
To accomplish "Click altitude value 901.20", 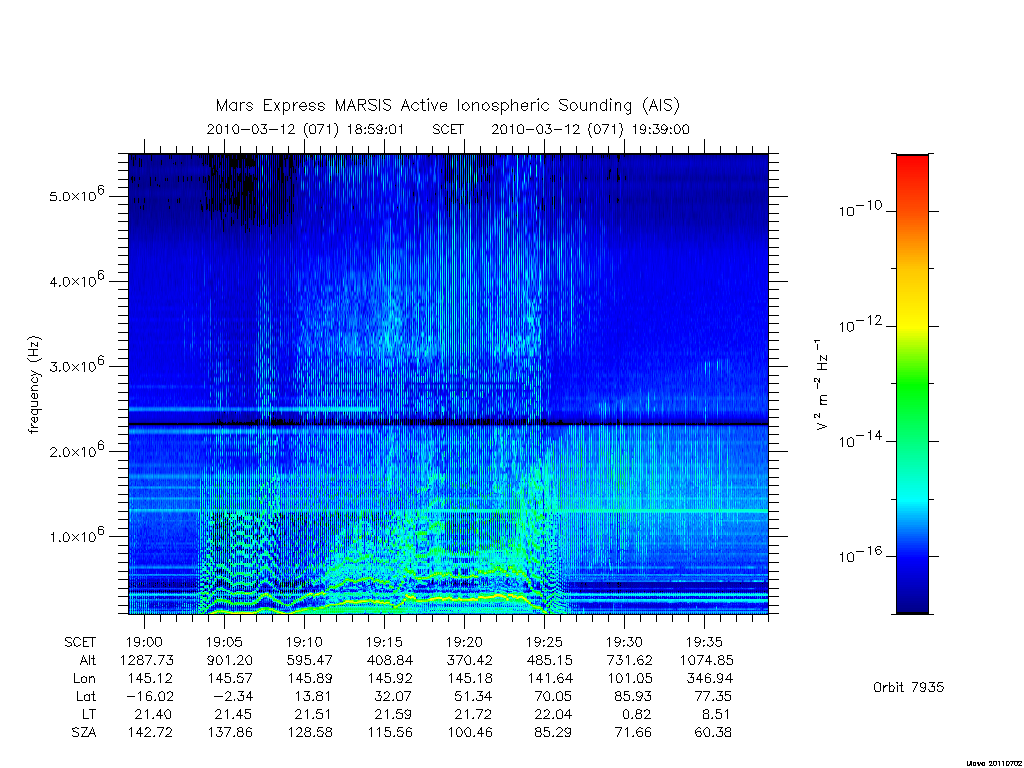I will point(229,660).
